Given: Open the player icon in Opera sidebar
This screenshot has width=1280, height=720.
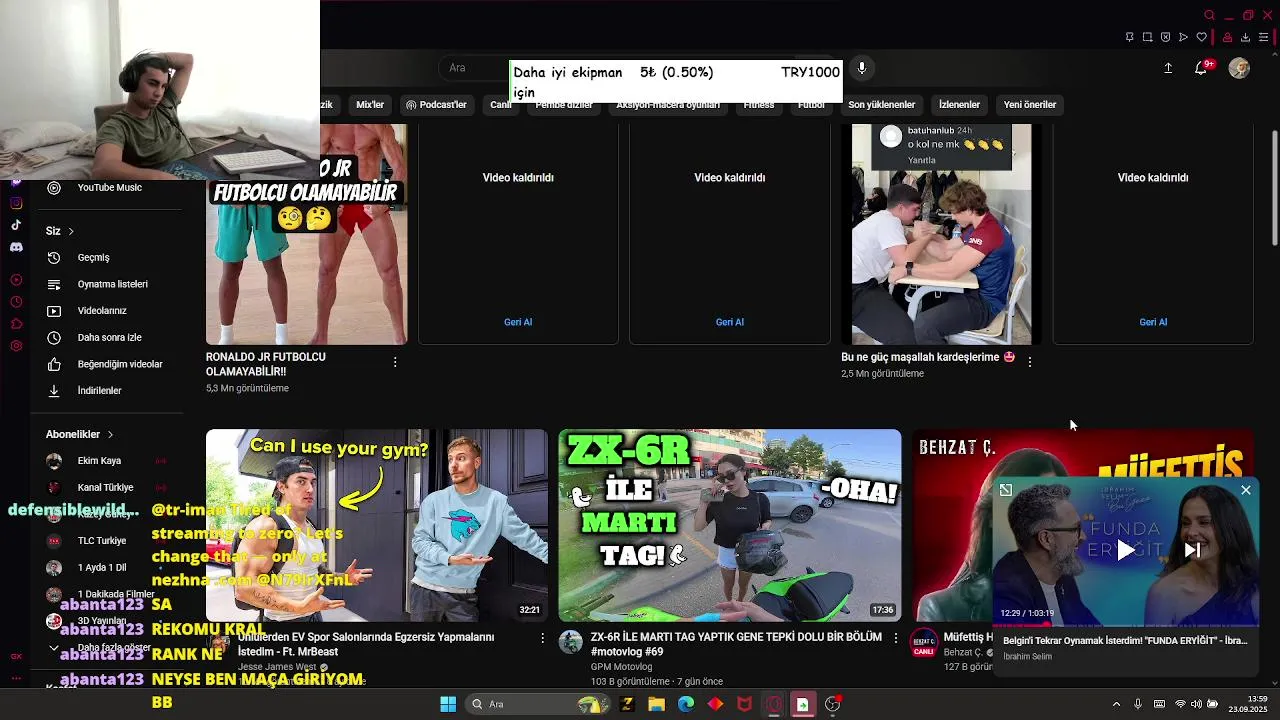Looking at the screenshot, I should tap(16, 280).
